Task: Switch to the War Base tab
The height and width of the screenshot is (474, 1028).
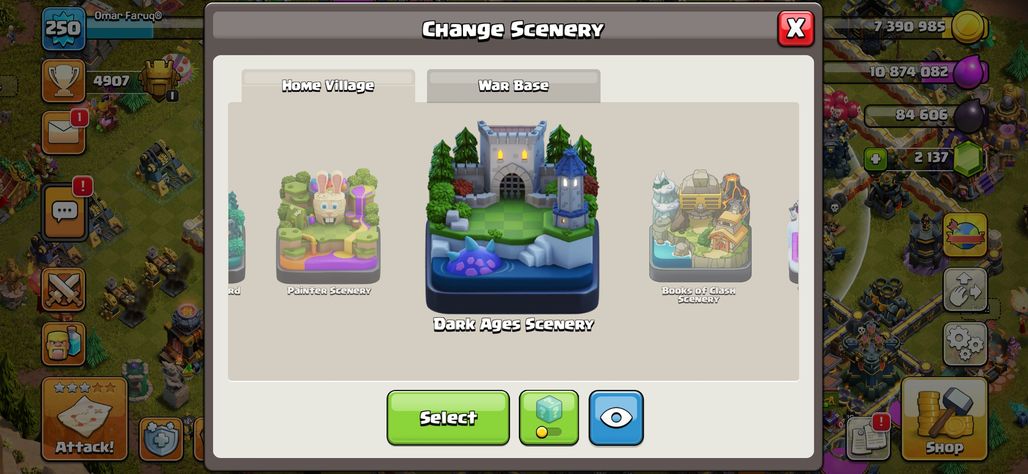Action: 513,86
